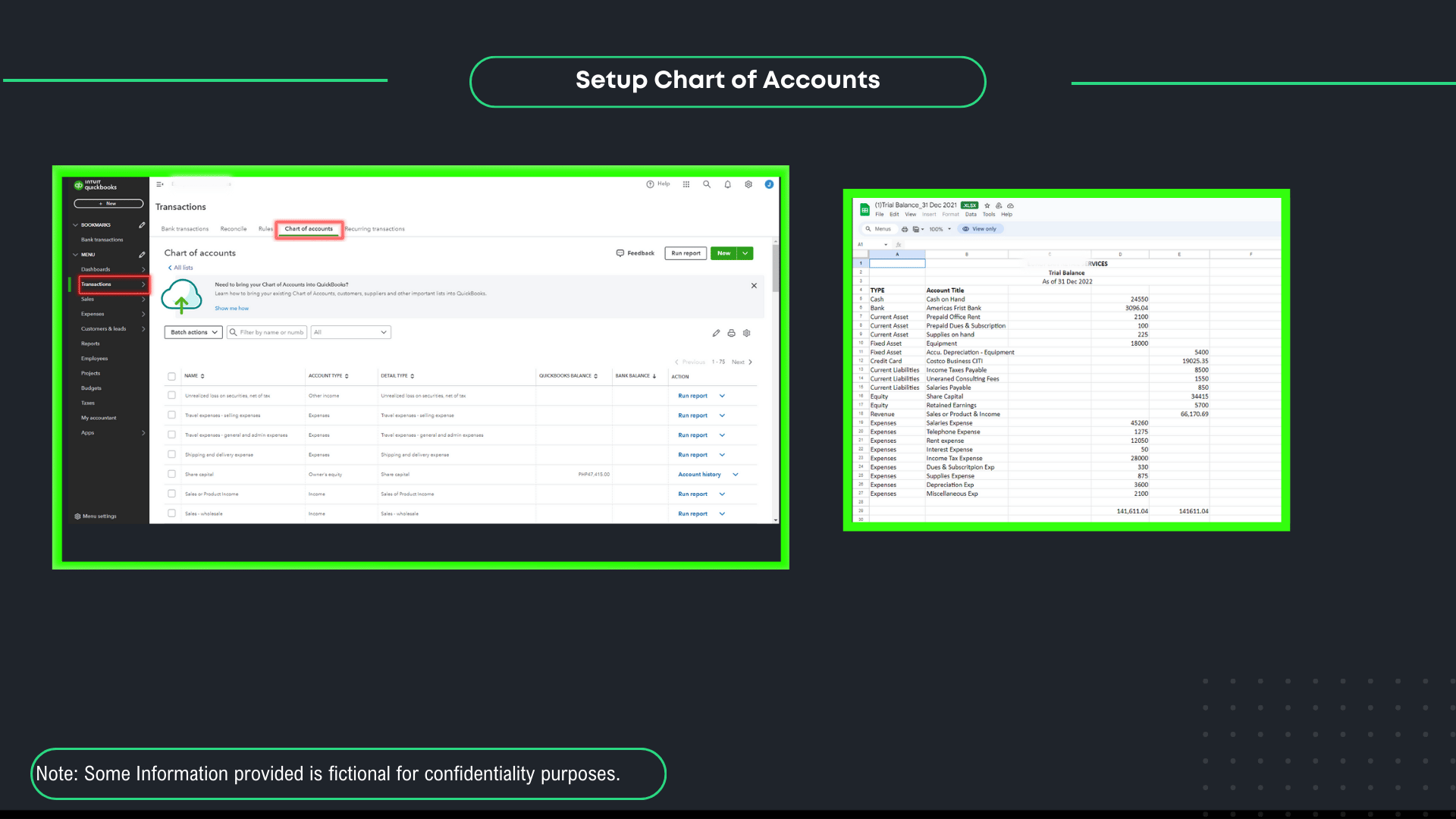Check the Shipping and delivery expense checkbox
Screen dimensions: 1456x819
point(171,454)
